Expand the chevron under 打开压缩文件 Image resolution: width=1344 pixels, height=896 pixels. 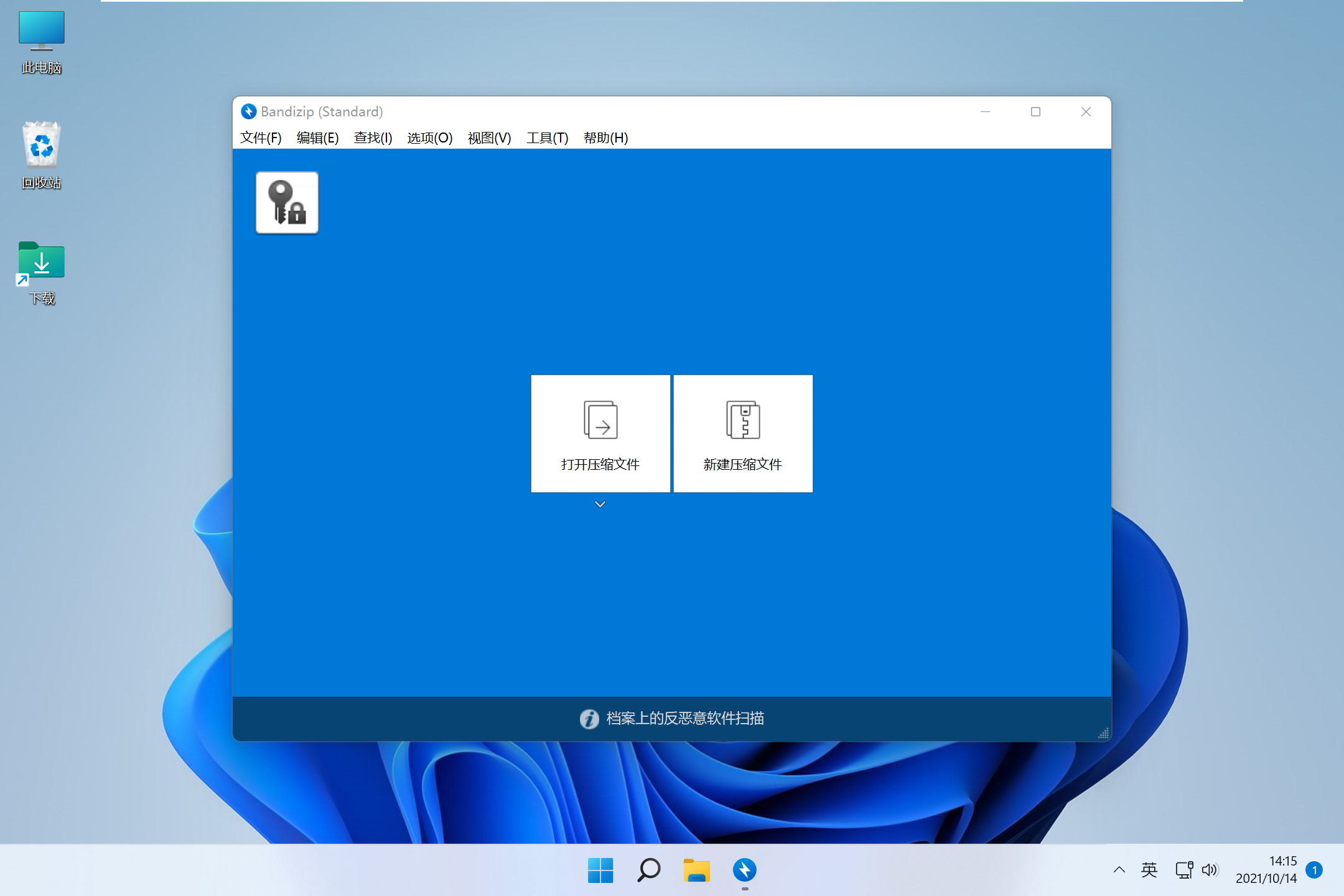600,504
